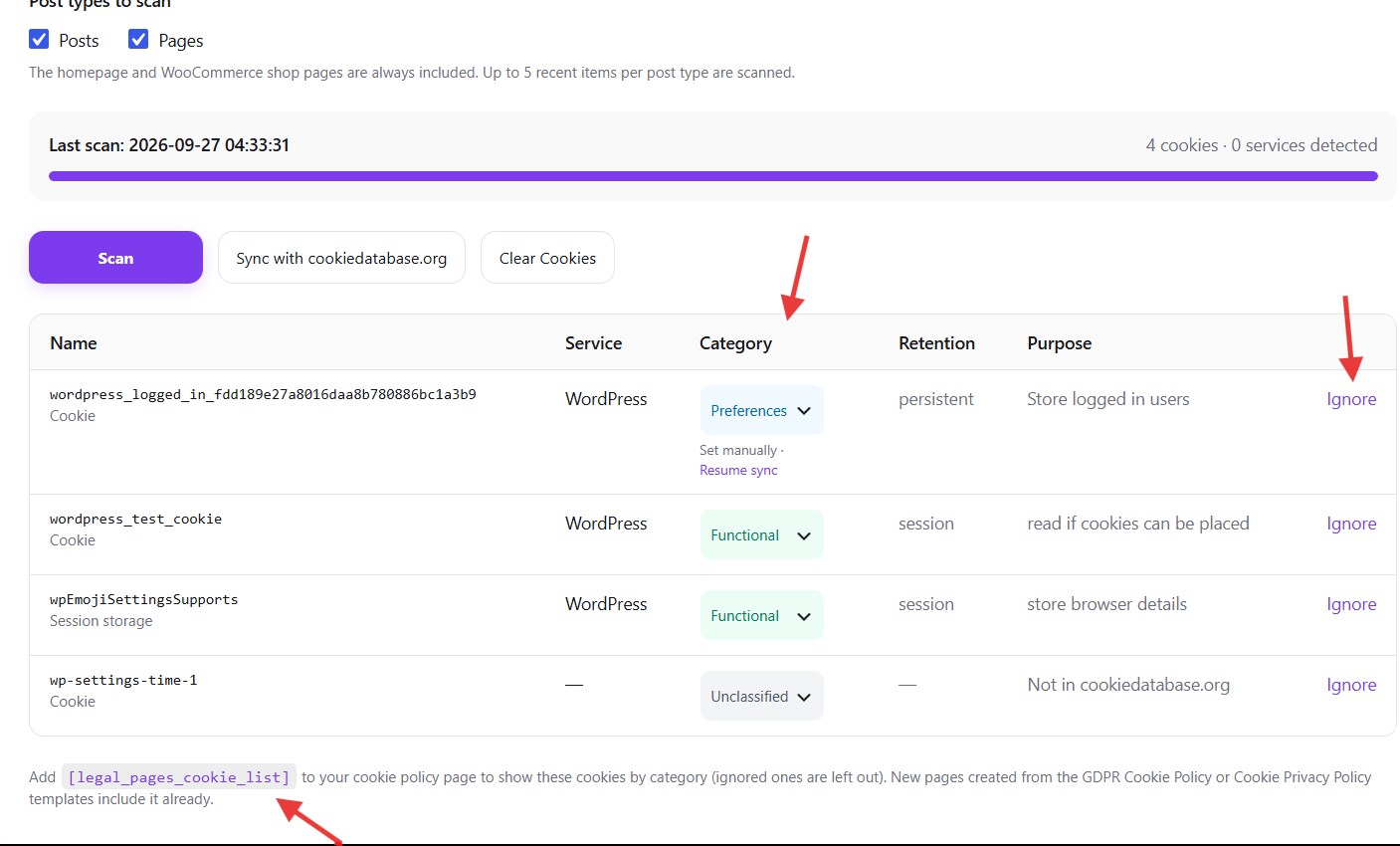Screen dimensions: 1400x846
Task: Click 'store browser details' purpose text
Action: [1106, 604]
